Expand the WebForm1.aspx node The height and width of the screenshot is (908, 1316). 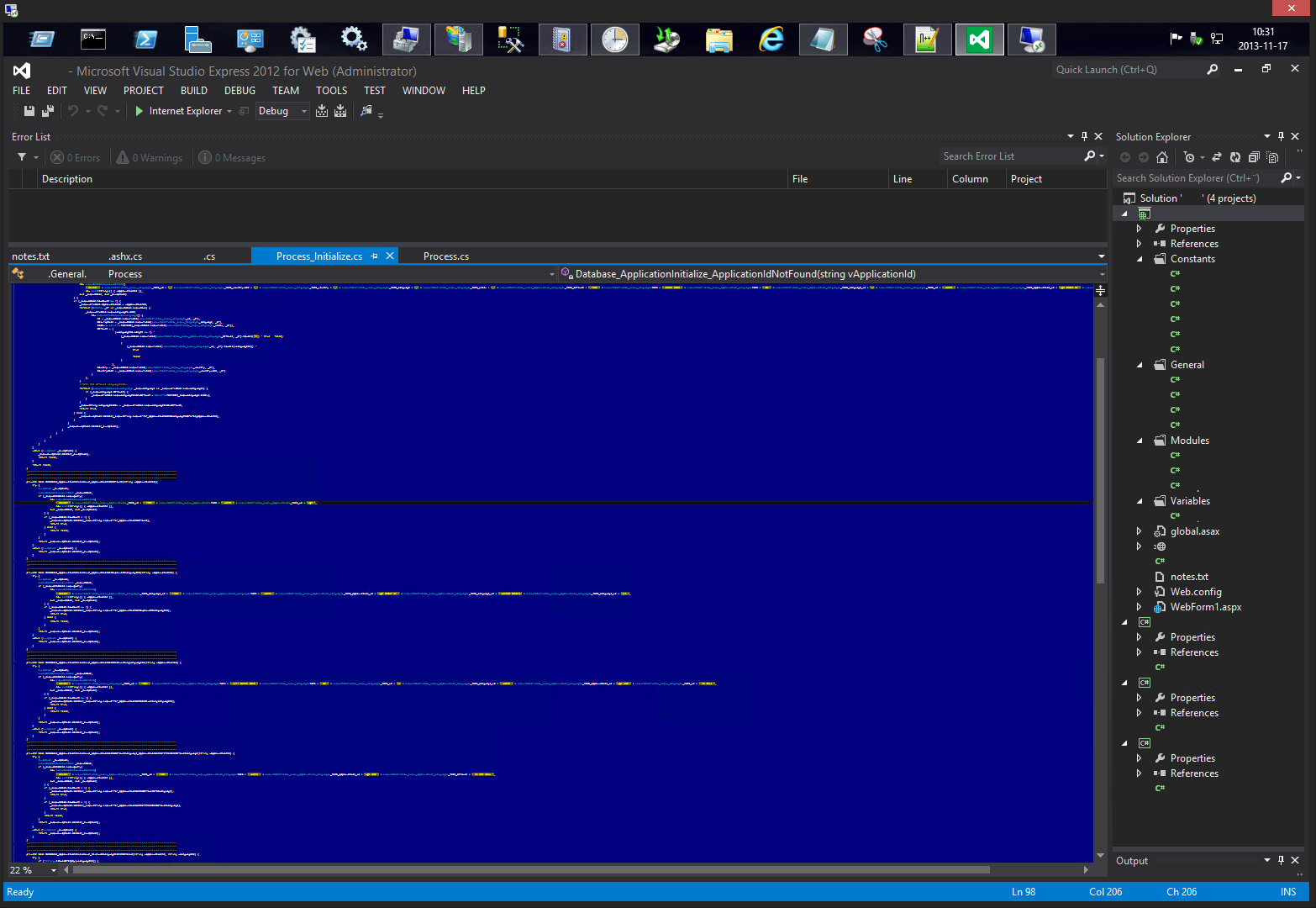point(1140,607)
